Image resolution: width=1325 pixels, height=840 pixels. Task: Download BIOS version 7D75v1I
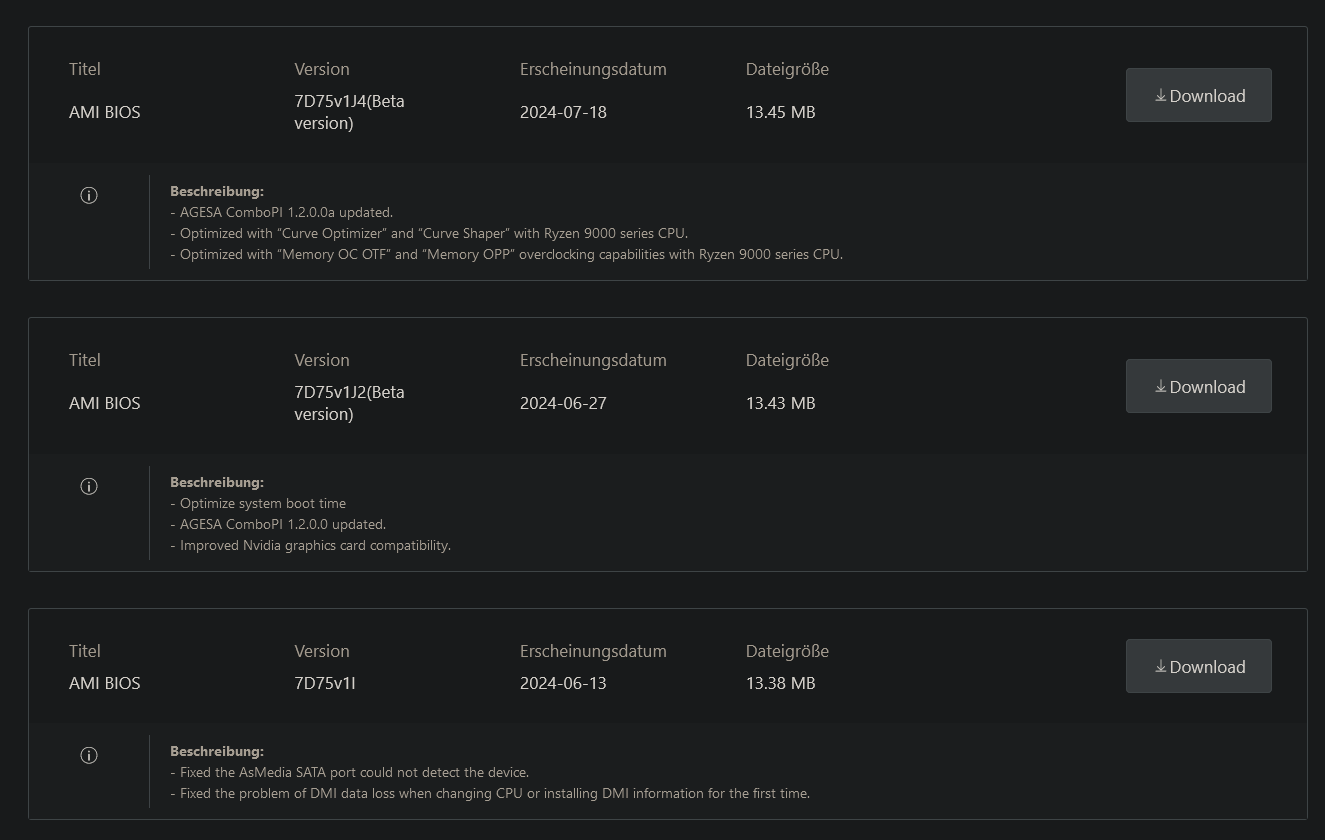(1198, 667)
